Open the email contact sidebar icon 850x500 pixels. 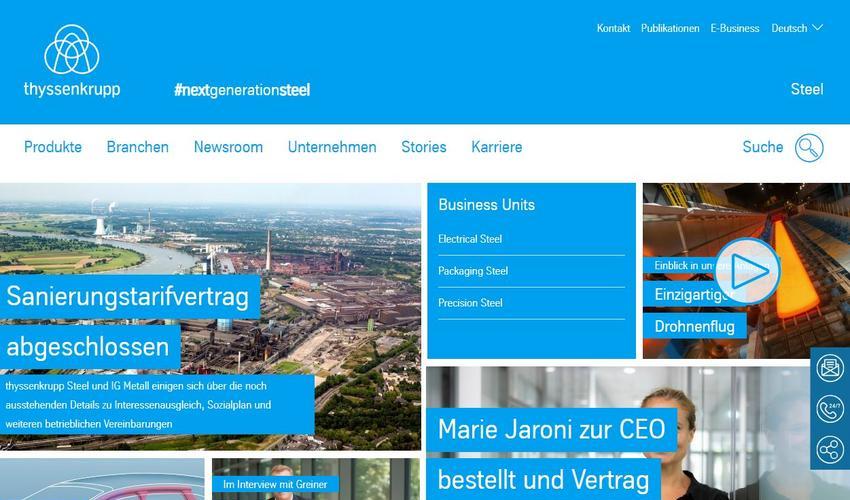pos(830,368)
